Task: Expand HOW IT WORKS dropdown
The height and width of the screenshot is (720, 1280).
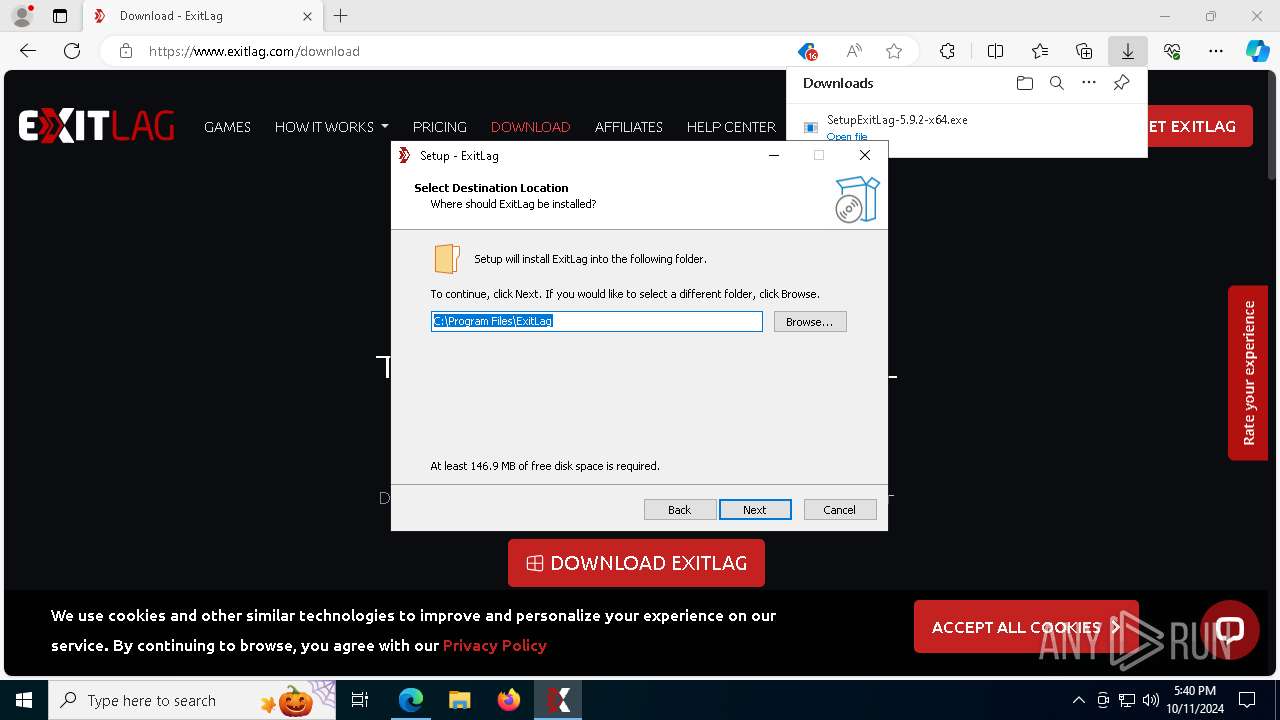Action: 331,127
